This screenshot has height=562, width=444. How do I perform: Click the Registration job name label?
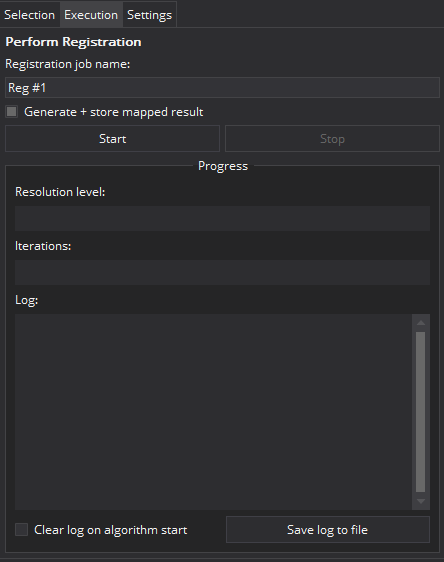click(68, 64)
